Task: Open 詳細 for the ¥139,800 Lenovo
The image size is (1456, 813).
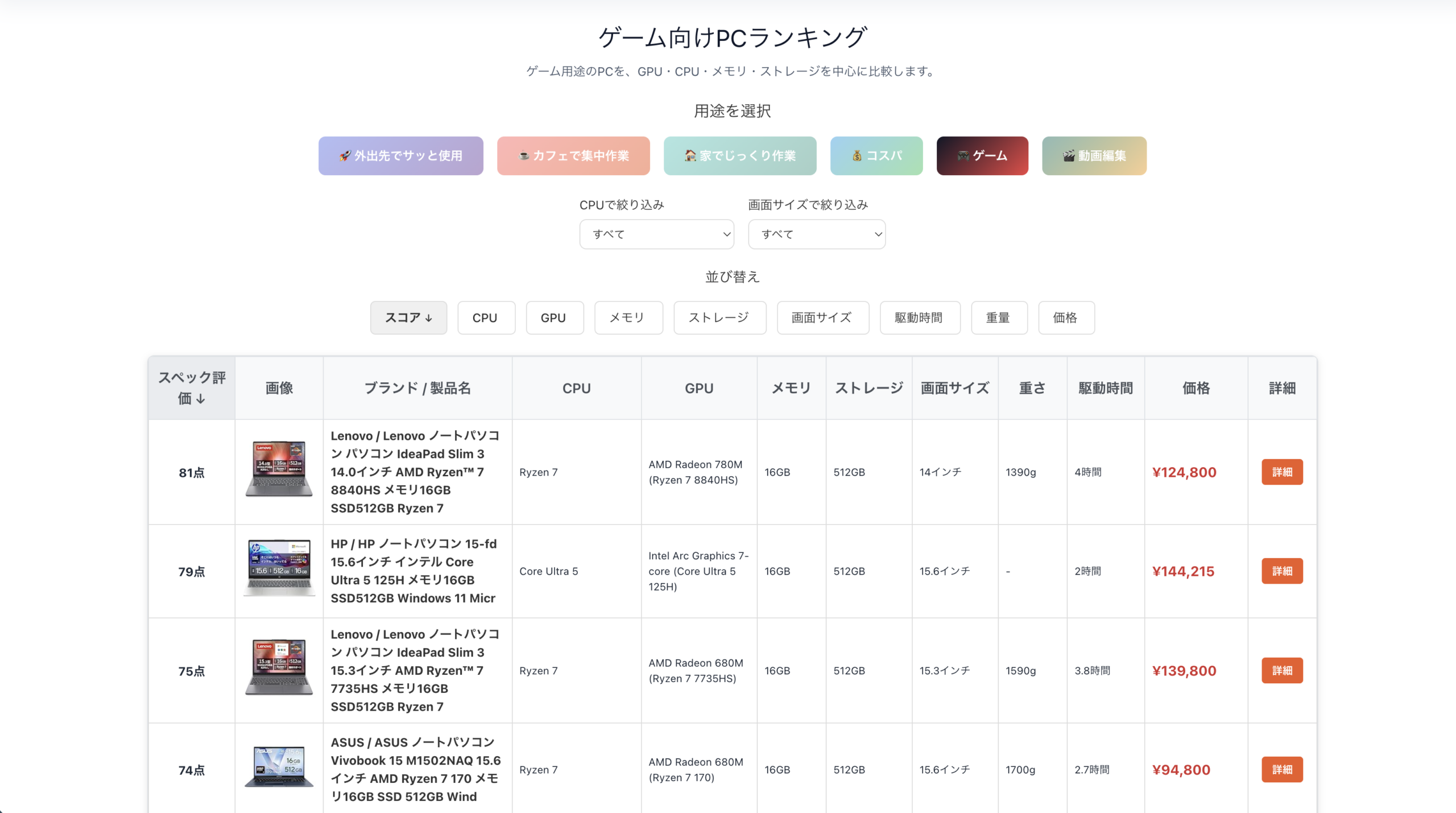Action: pyautogui.click(x=1282, y=670)
